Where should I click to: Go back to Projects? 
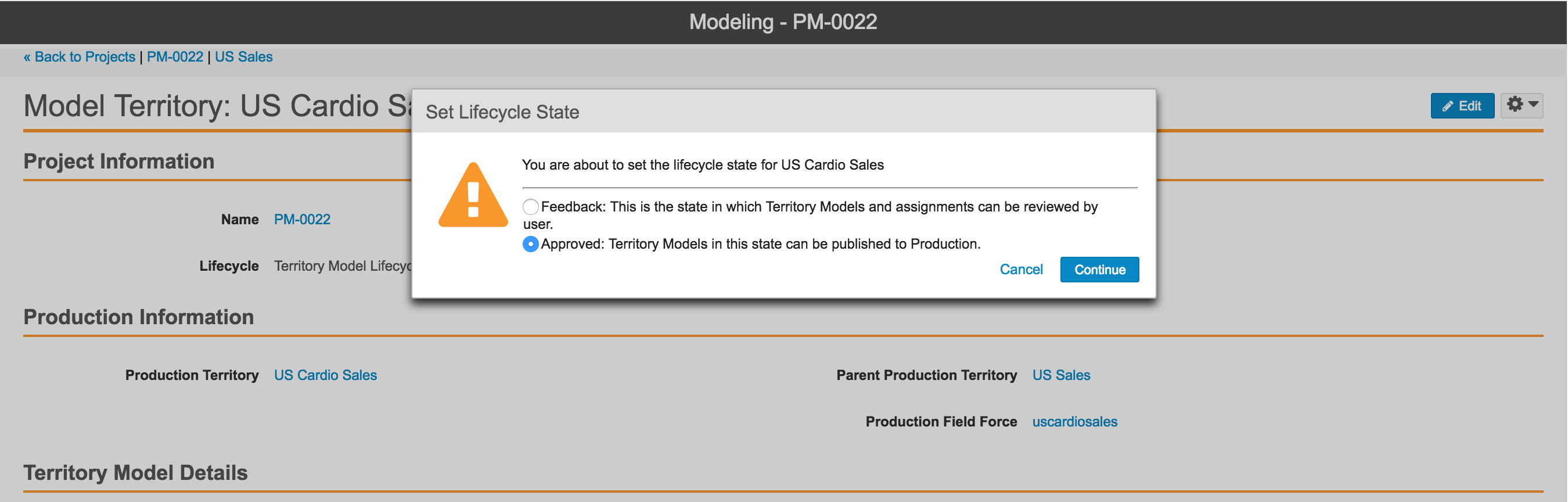click(79, 57)
